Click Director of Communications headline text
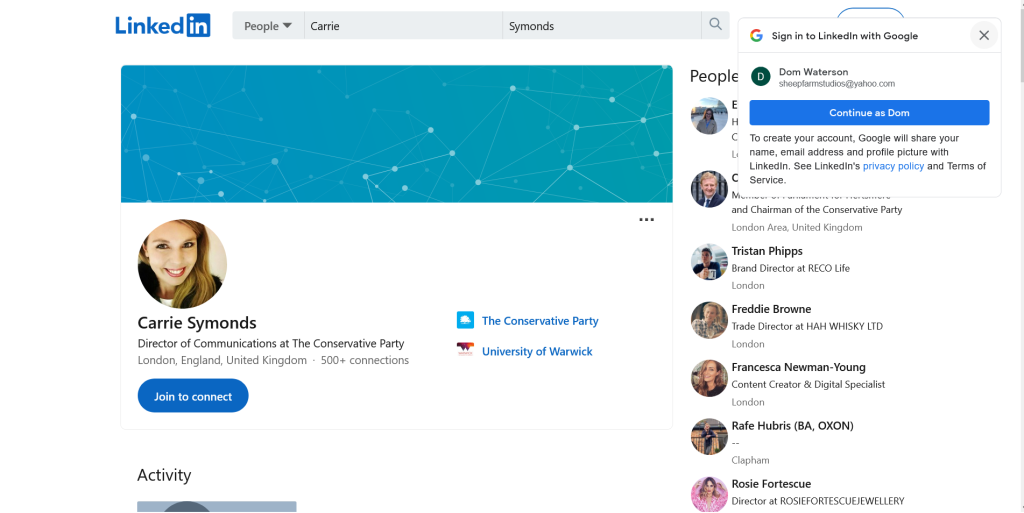 click(x=271, y=343)
